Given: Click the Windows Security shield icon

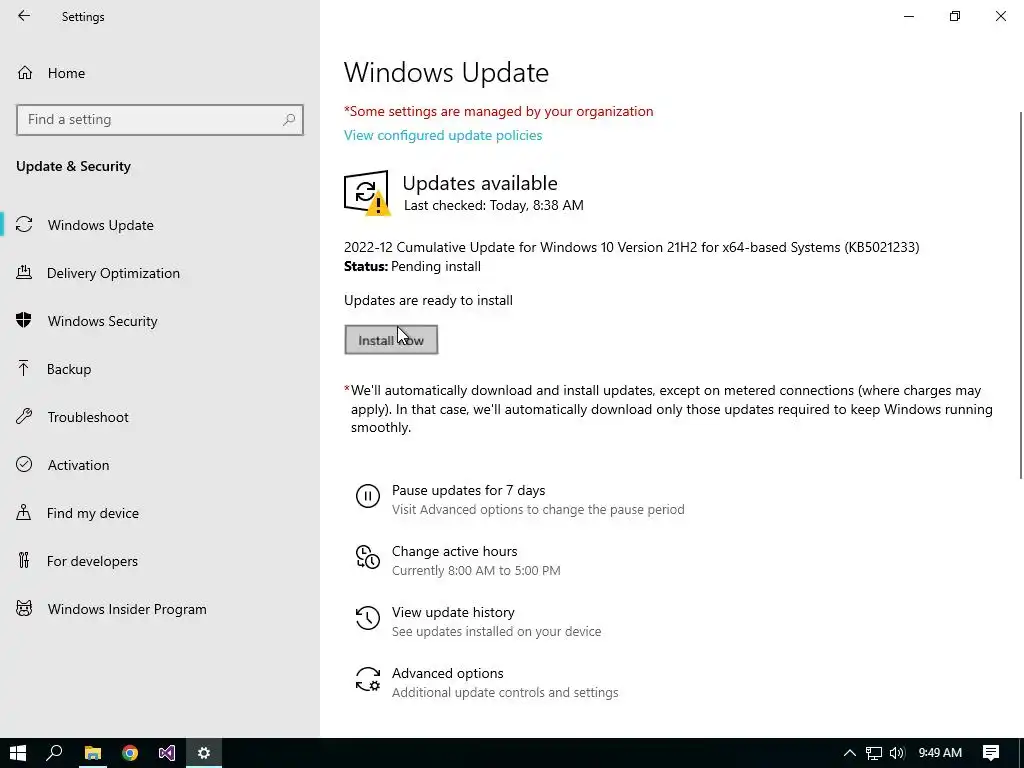Looking at the screenshot, I should 24,320.
